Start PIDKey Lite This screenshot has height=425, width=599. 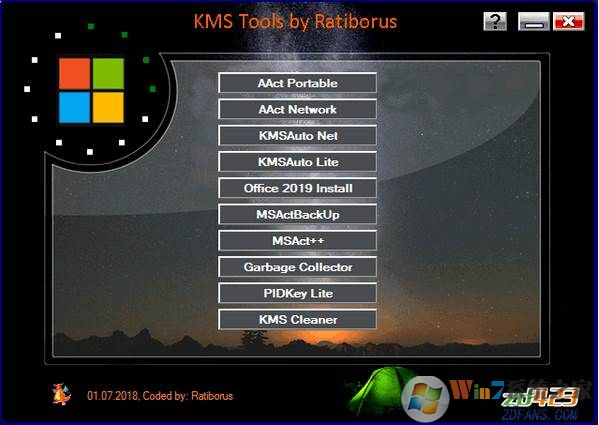tap(297, 293)
